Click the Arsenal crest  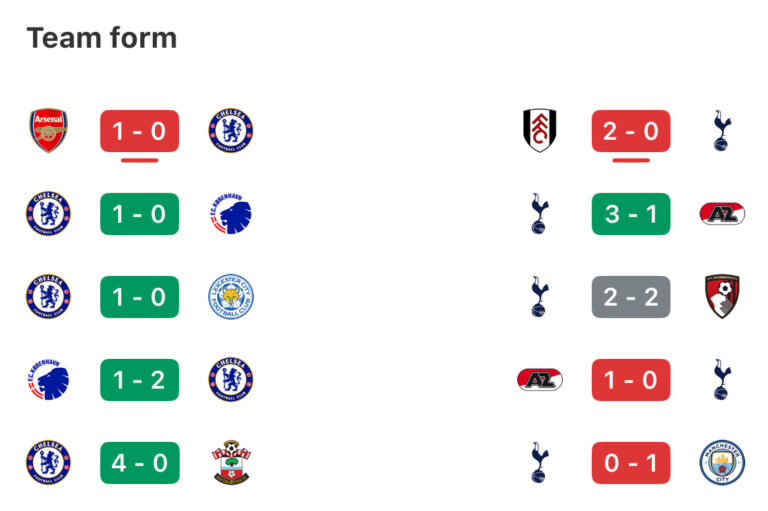[48, 131]
